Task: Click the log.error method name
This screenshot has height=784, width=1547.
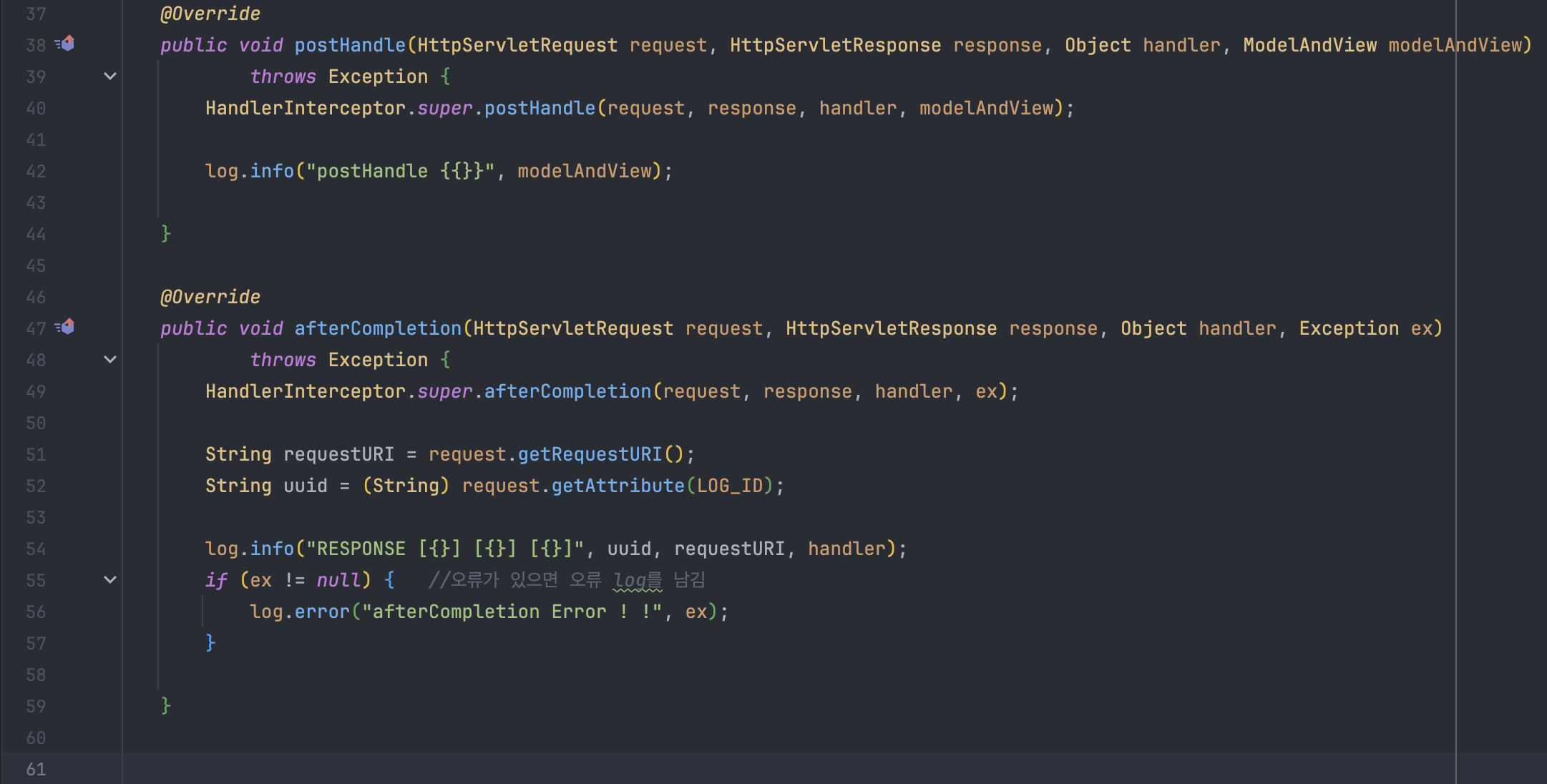Action: click(322, 612)
